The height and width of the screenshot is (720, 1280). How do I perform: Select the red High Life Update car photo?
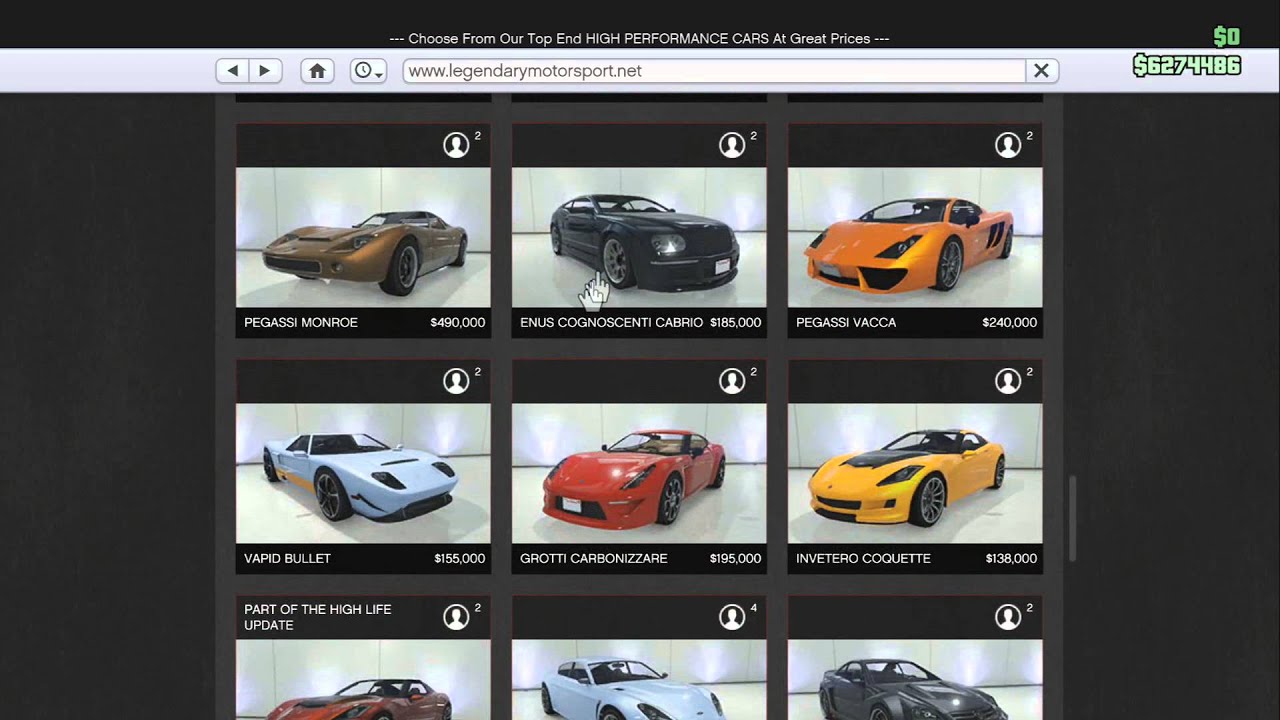click(363, 679)
